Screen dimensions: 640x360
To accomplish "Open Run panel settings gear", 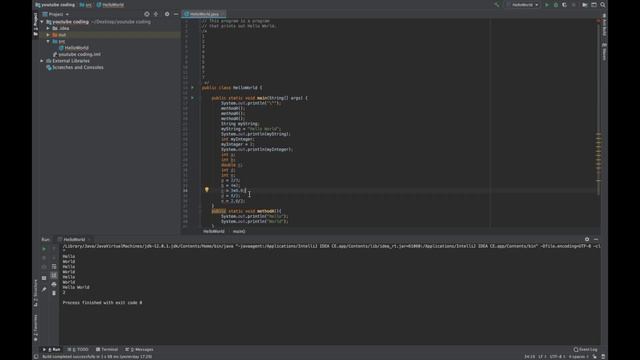I will tap(587, 240).
